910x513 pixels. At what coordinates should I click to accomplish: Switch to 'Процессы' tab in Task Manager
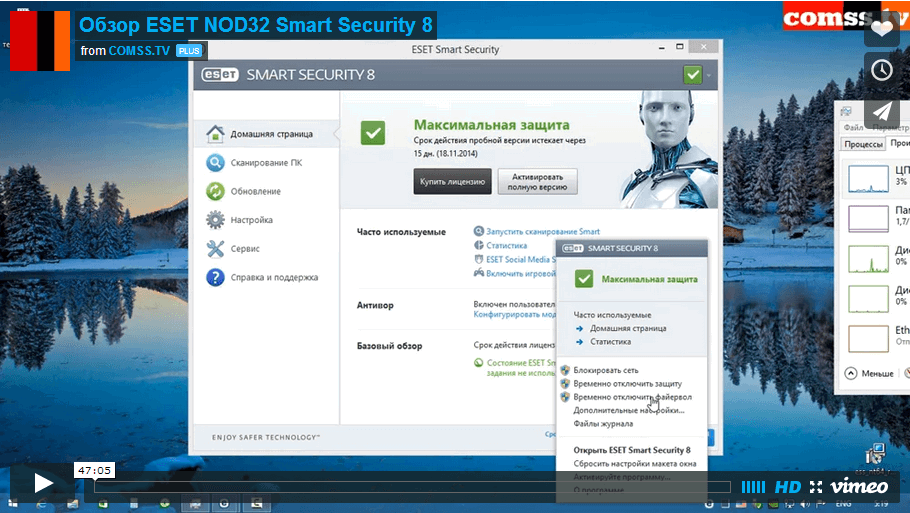[864, 144]
